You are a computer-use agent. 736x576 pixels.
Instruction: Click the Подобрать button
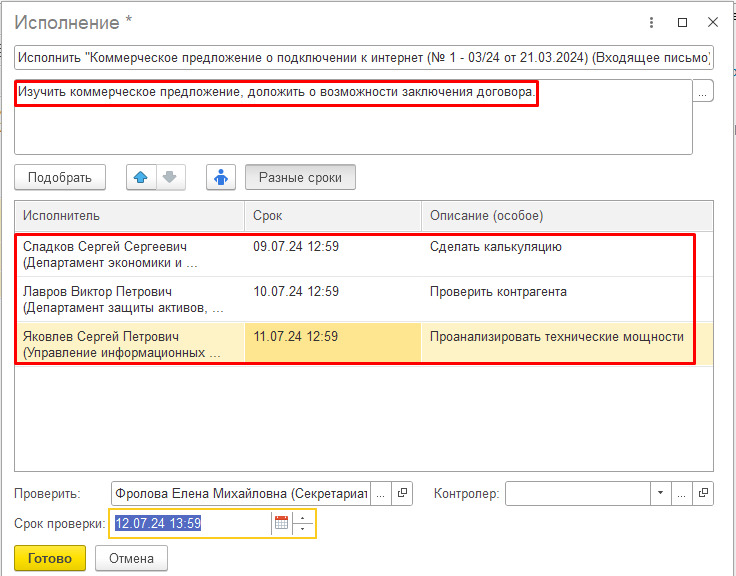[x=59, y=177]
